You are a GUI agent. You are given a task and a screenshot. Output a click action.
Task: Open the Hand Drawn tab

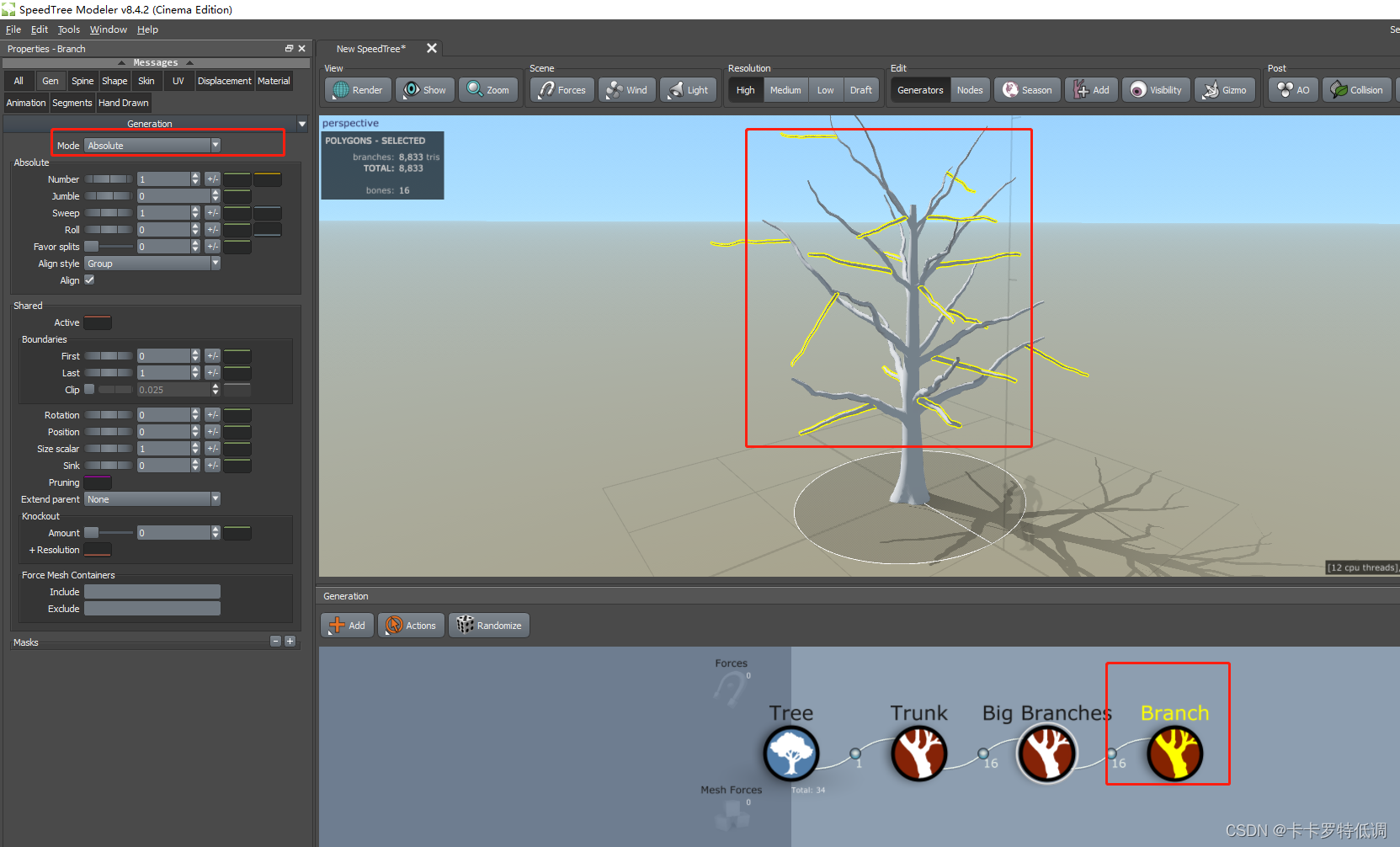click(124, 103)
